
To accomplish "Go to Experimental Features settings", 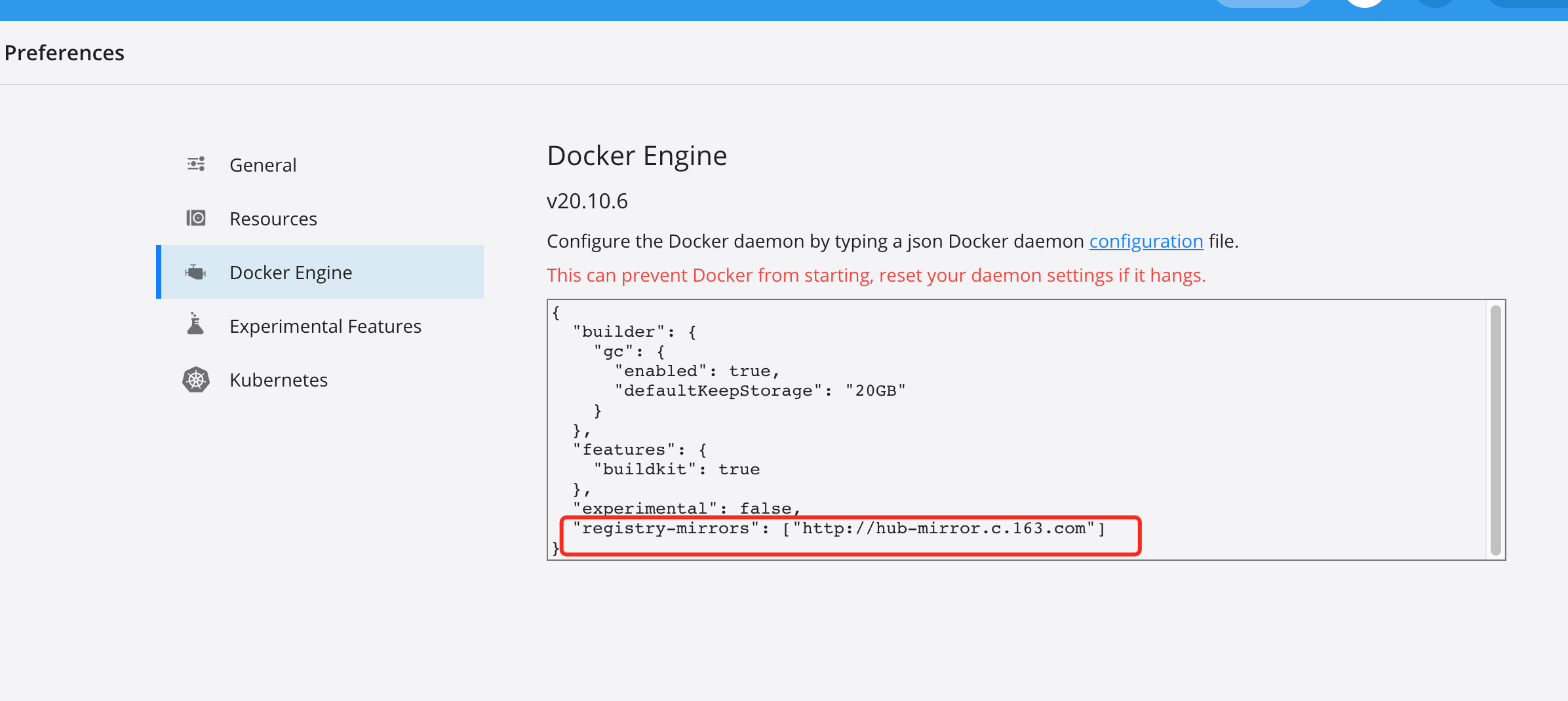I will click(325, 326).
